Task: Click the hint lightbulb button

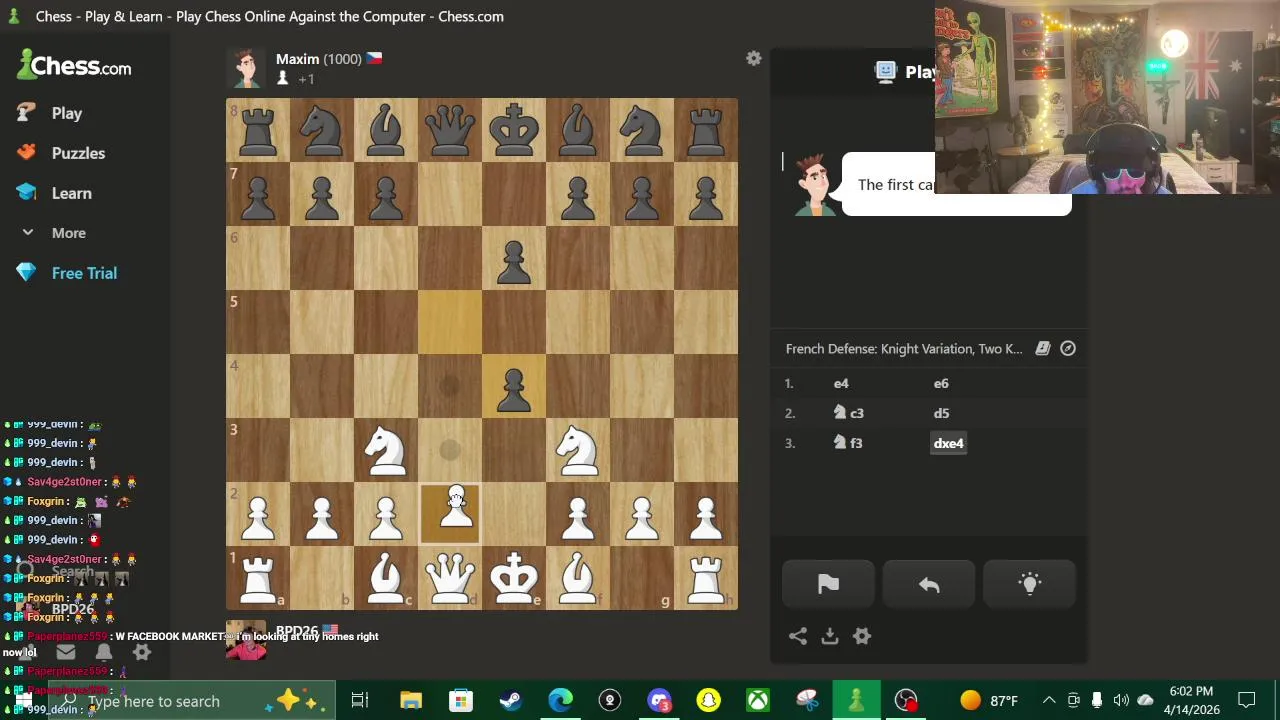Action: (1029, 585)
